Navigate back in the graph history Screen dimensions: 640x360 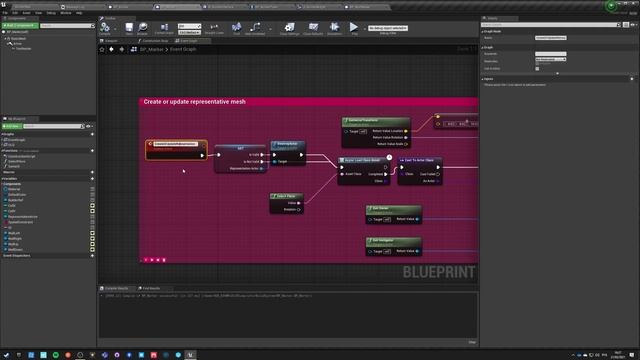click(111, 49)
